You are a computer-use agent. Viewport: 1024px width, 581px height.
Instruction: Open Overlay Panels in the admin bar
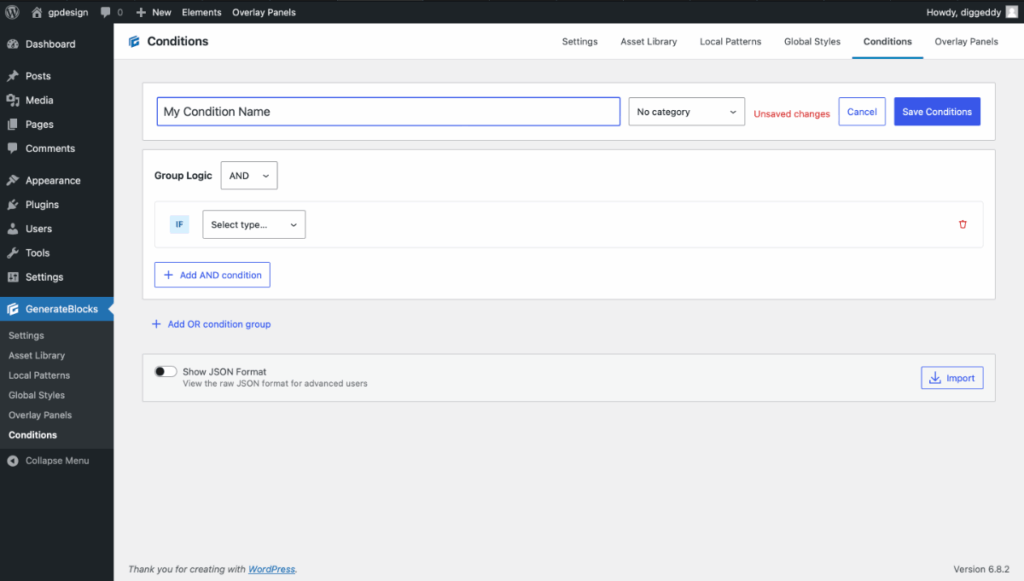pos(264,12)
